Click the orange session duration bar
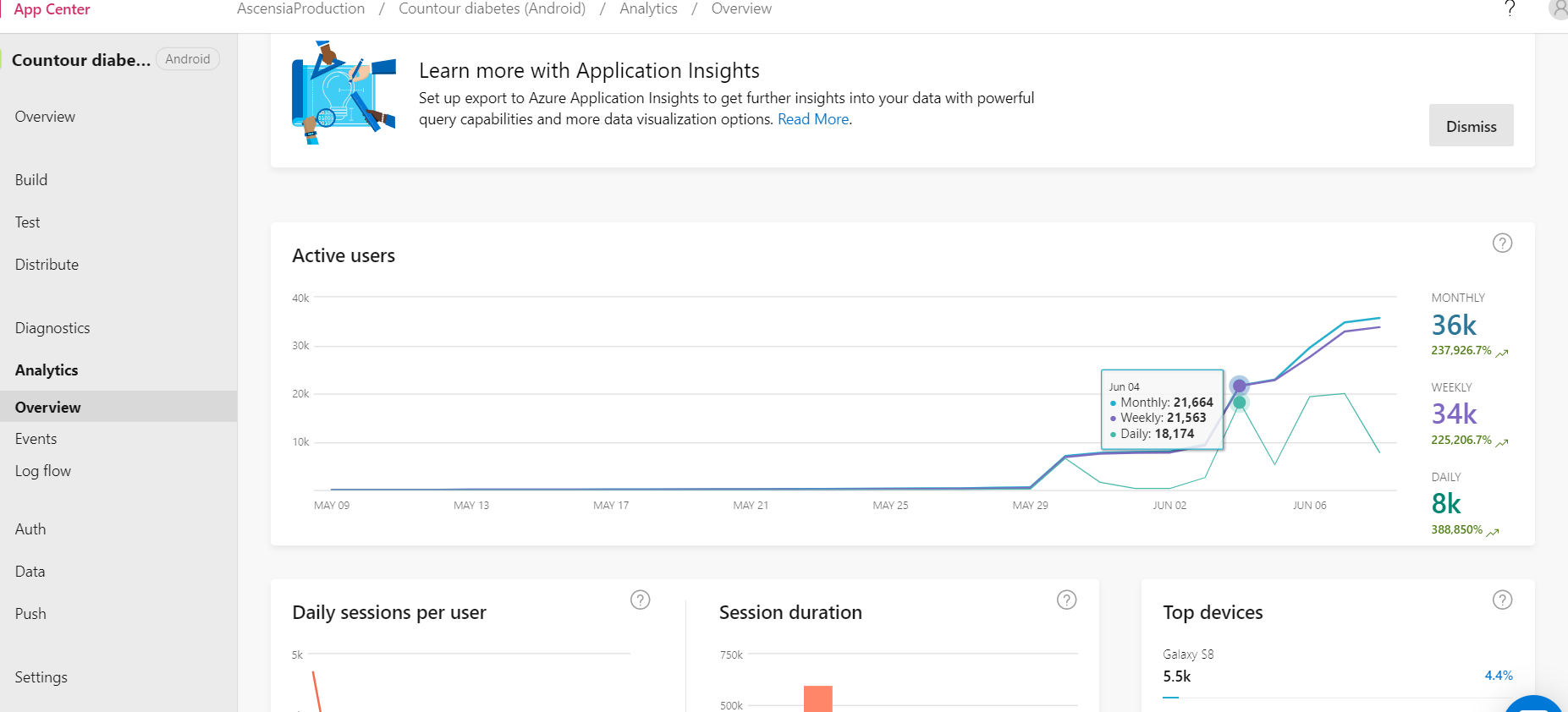 818,698
